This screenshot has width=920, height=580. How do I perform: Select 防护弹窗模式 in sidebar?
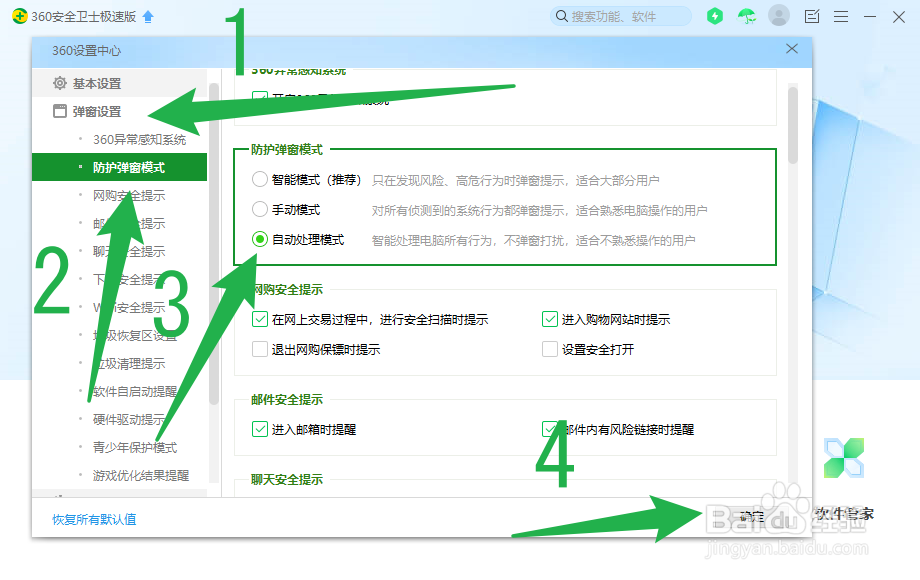pyautogui.click(x=119, y=167)
